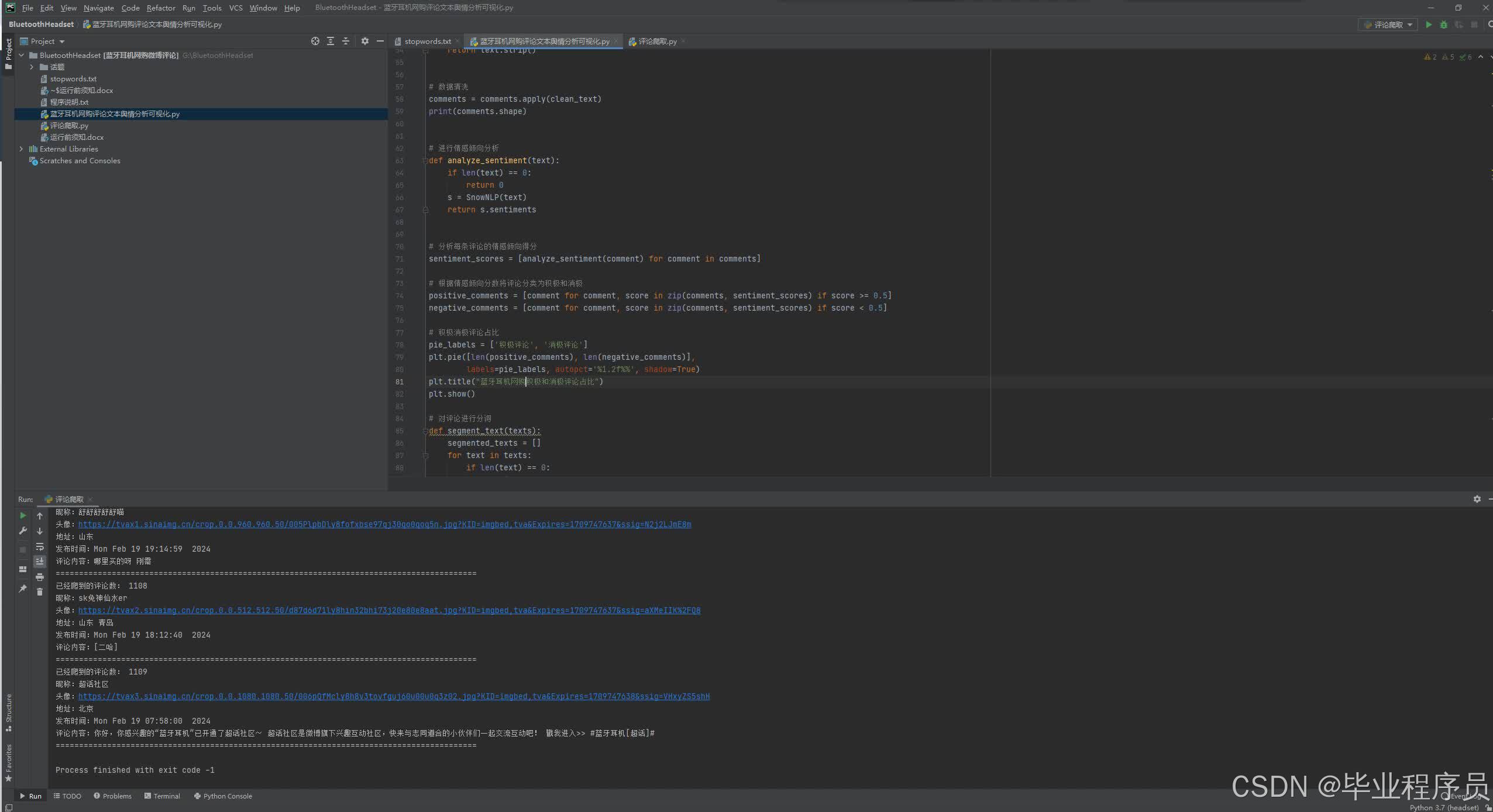Viewport: 1493px width, 812px height.
Task: Run the 评论爬取 configuration with the top green arrow
Action: click(1429, 25)
